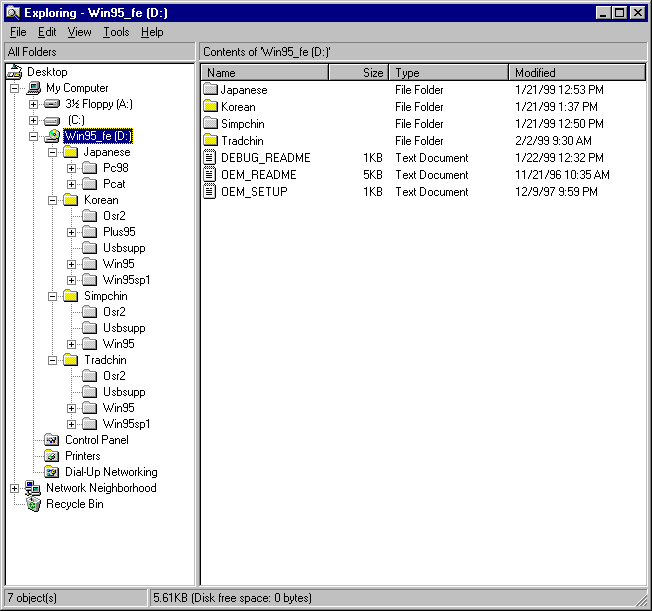Open the Dial-Up Networking icon
652x611 pixels.
click(52, 472)
